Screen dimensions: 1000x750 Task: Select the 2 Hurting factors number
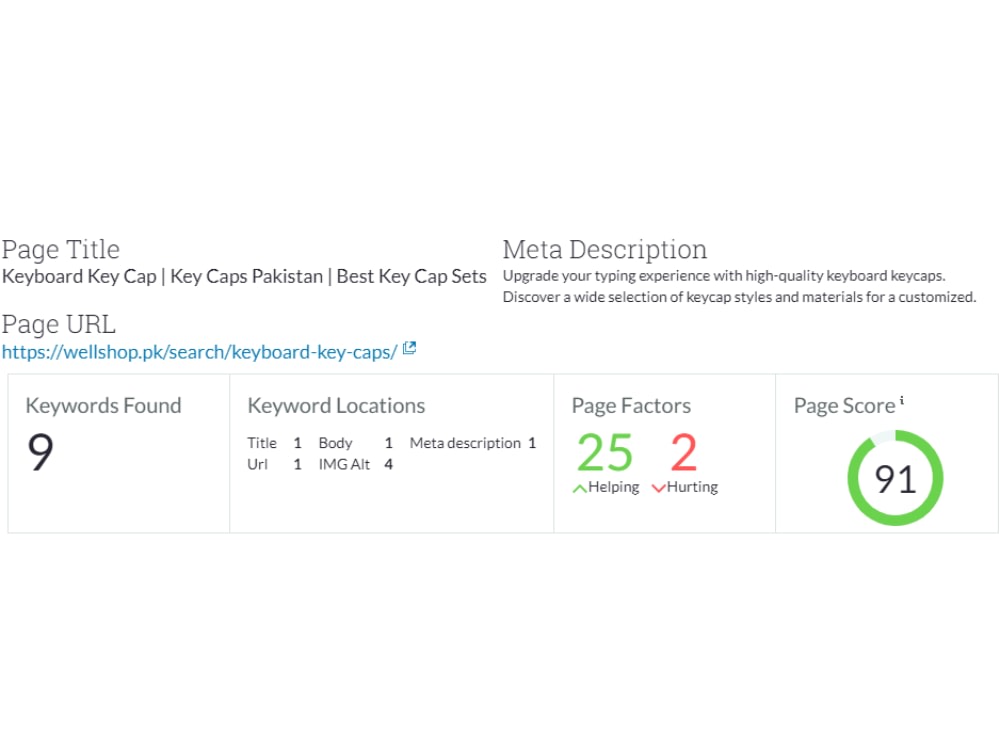click(684, 452)
